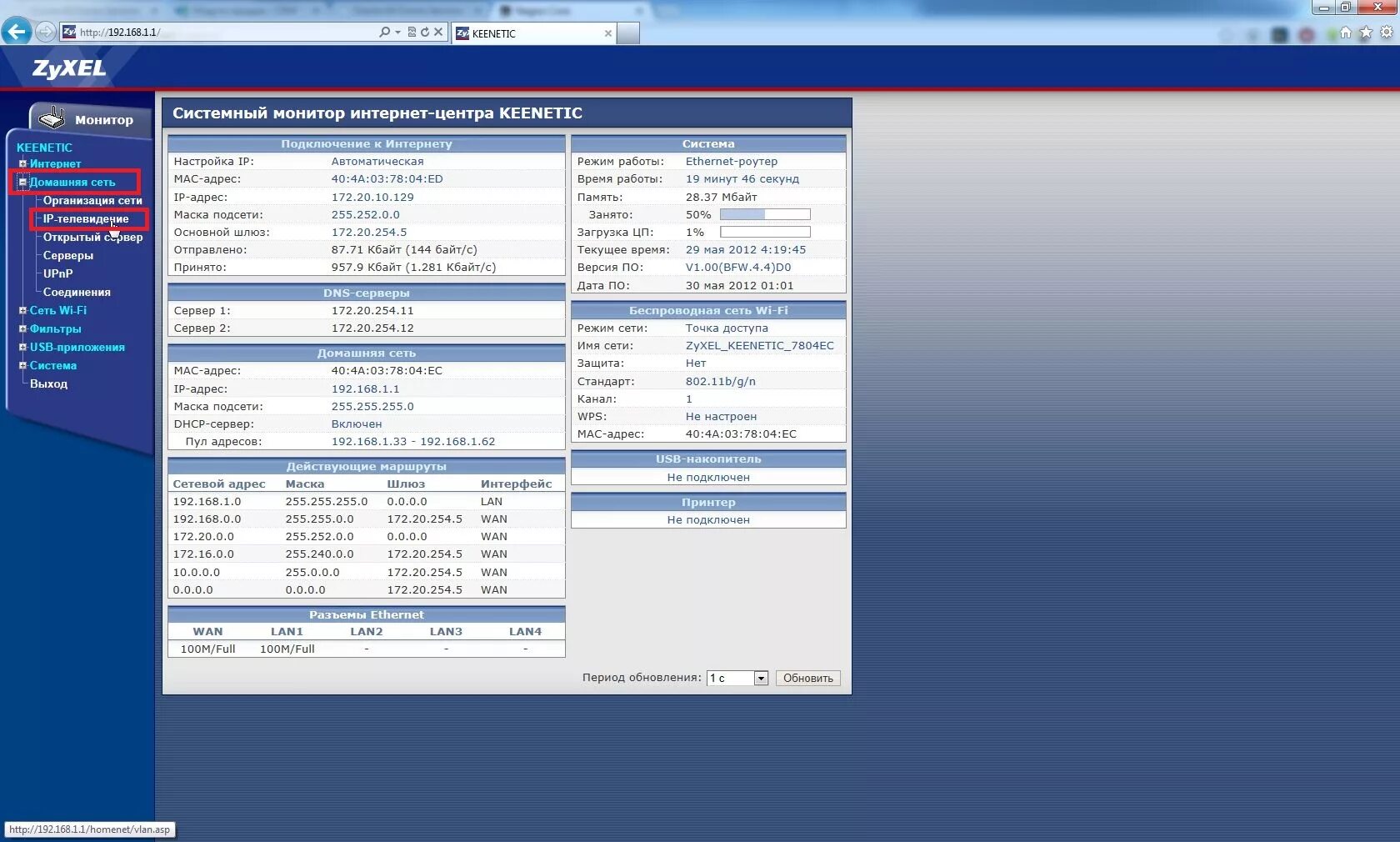This screenshot has height=842, width=1400.
Task: Open the Домашняя сеть menu section
Action: coord(72,182)
